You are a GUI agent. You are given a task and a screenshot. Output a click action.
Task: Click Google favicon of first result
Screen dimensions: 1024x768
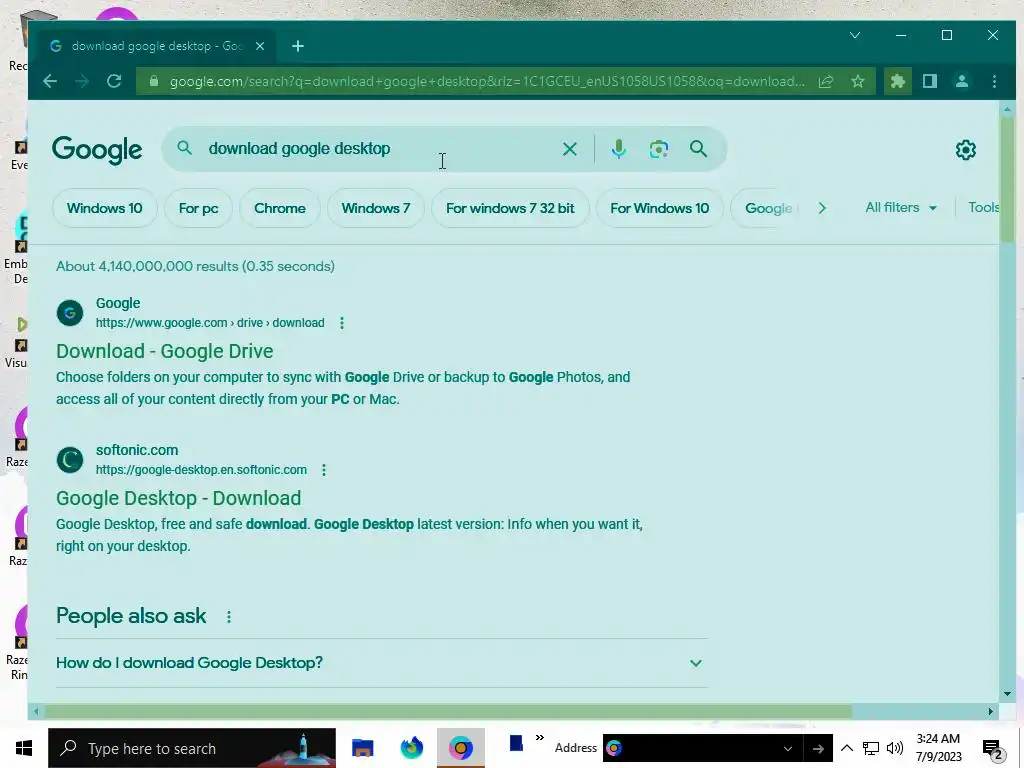pyautogui.click(x=70, y=313)
